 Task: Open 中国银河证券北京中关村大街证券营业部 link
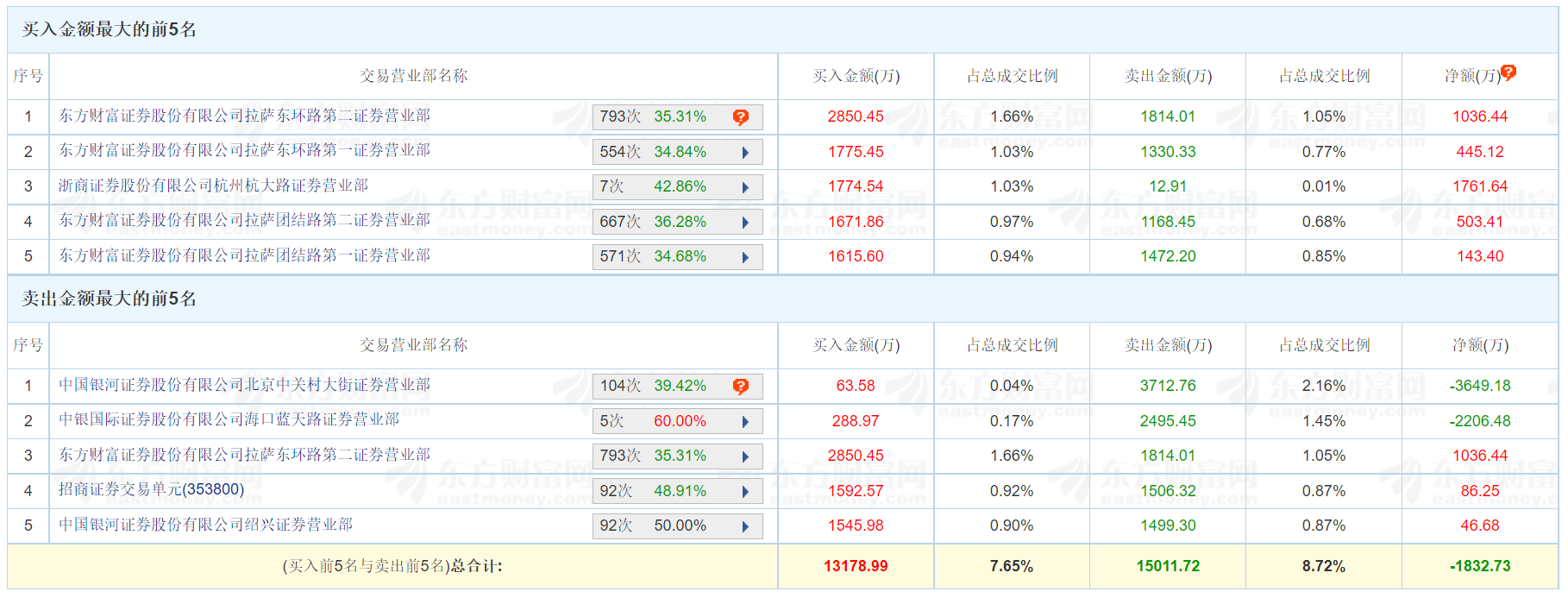(244, 385)
